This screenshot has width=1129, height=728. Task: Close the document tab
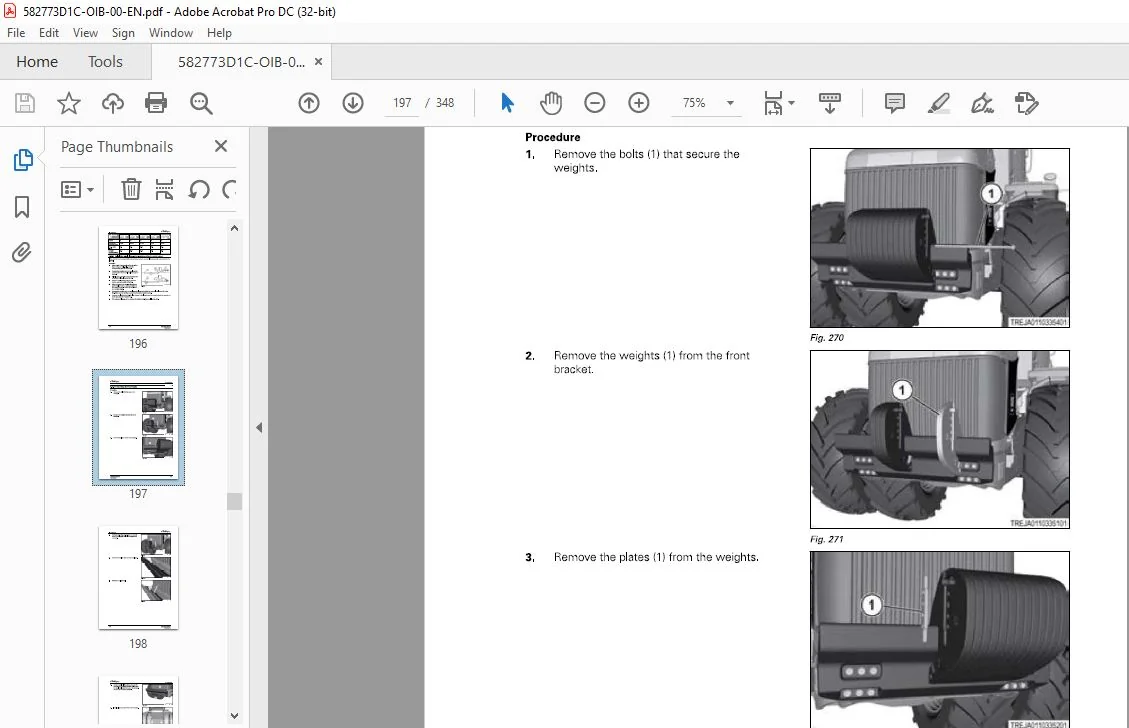click(318, 62)
